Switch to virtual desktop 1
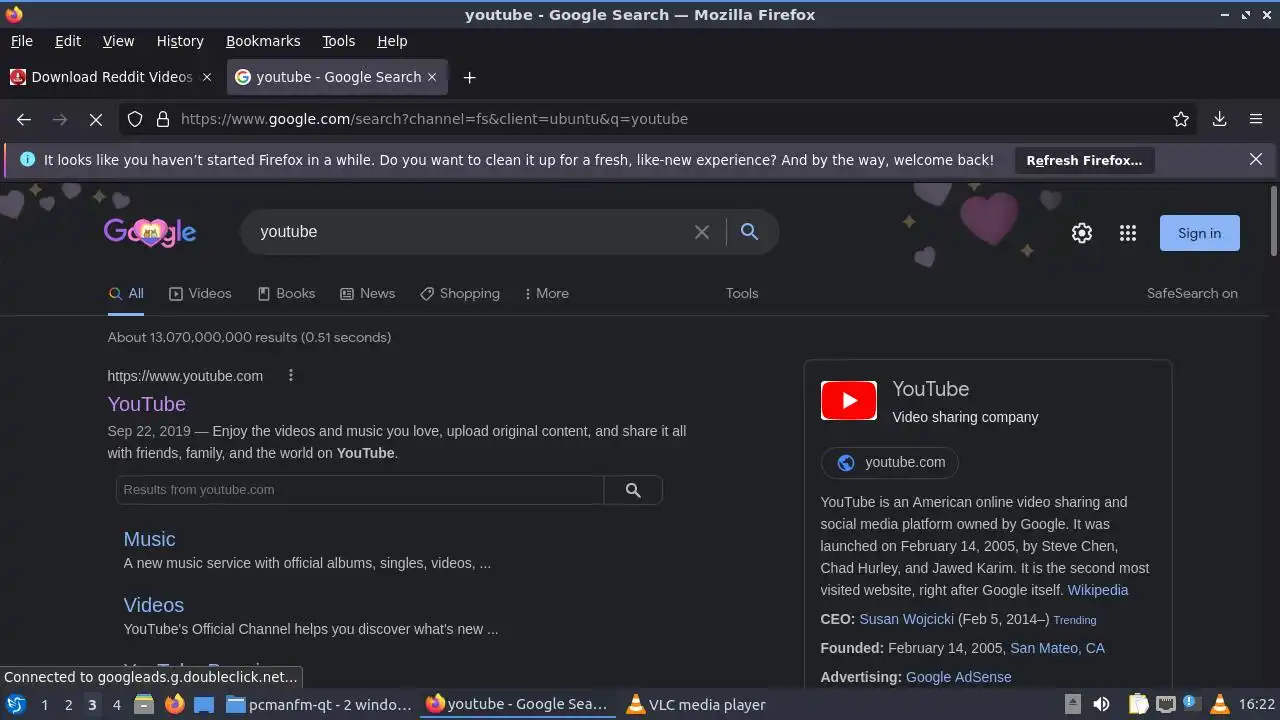1280x720 pixels. pos(44,705)
